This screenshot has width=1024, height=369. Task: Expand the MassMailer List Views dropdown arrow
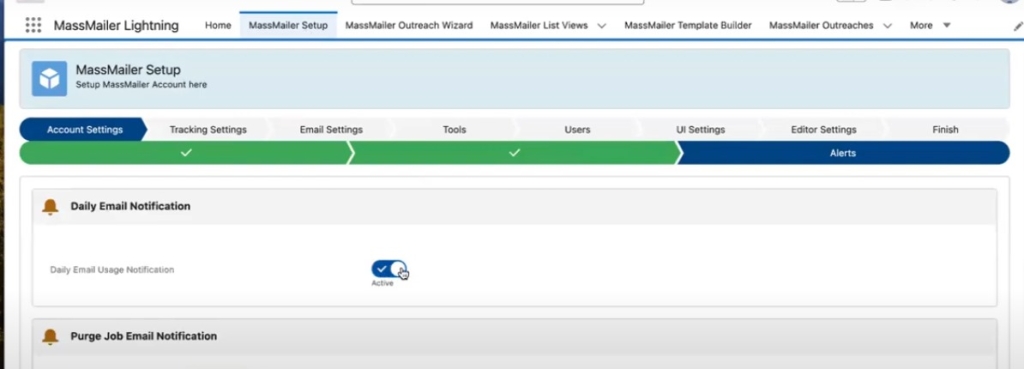(x=601, y=26)
